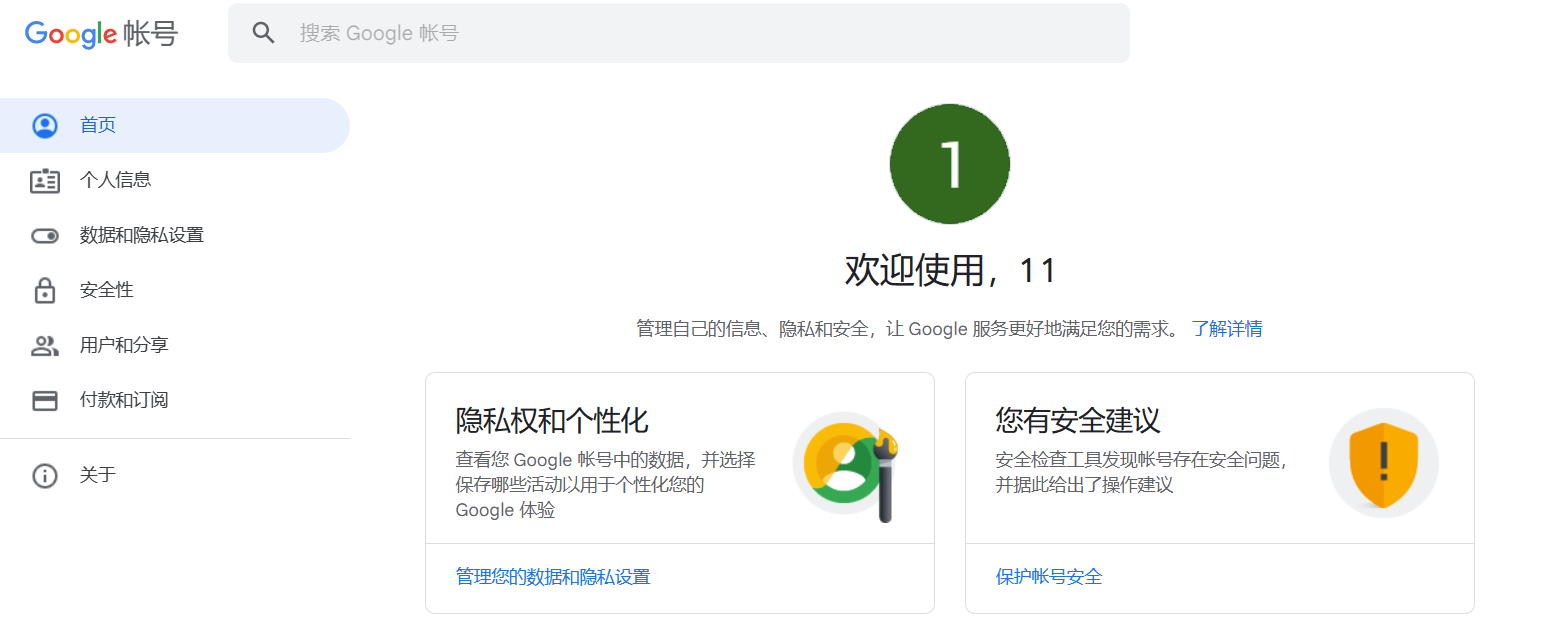
Task: Follow the 了解详情 link
Action: (1227, 329)
